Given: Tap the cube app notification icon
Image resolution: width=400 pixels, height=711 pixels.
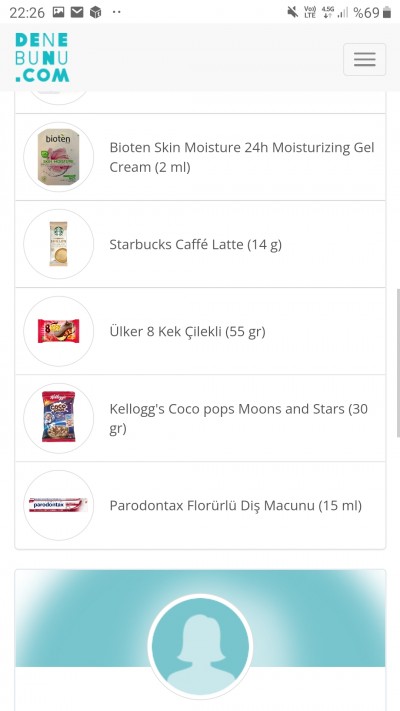Looking at the screenshot, I should [x=96, y=12].
